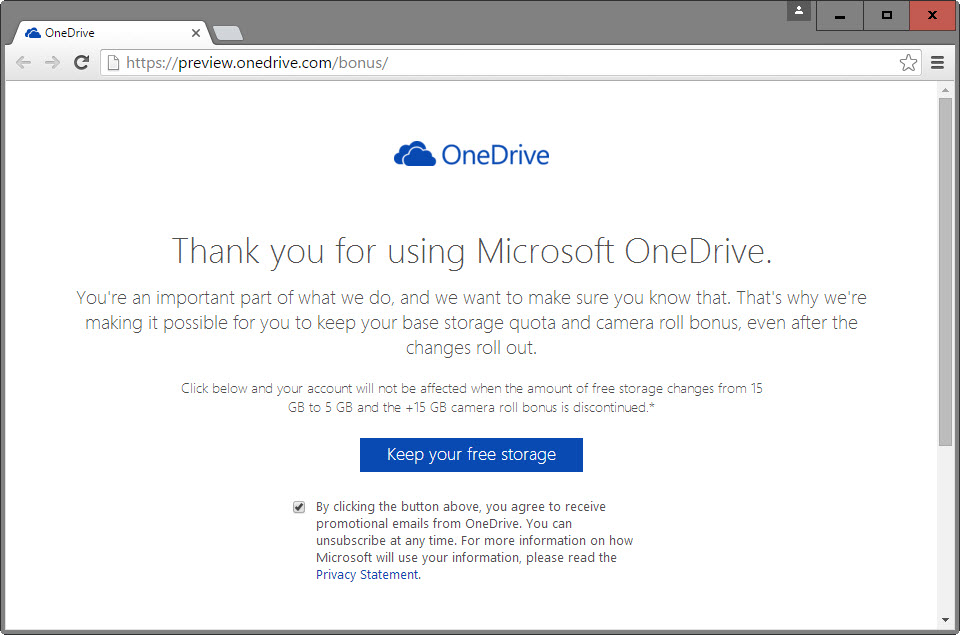This screenshot has height=635, width=960.
Task: Reload the page with refresh icon
Action: tap(81, 62)
